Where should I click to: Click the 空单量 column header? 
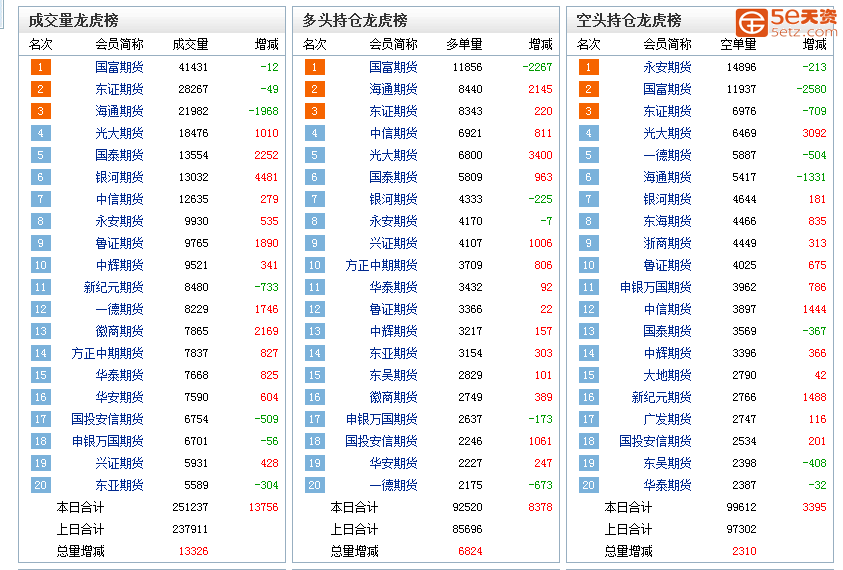738,44
